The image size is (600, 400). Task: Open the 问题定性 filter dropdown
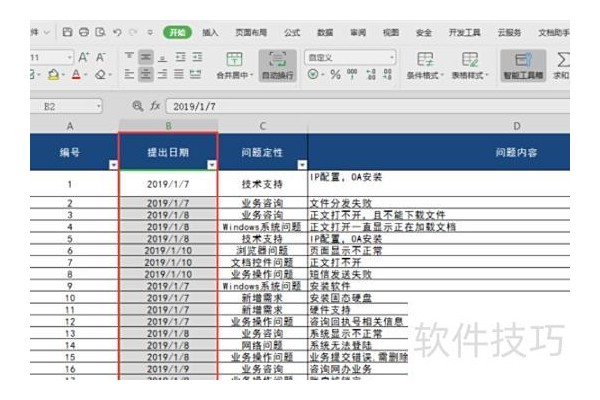coord(302,165)
